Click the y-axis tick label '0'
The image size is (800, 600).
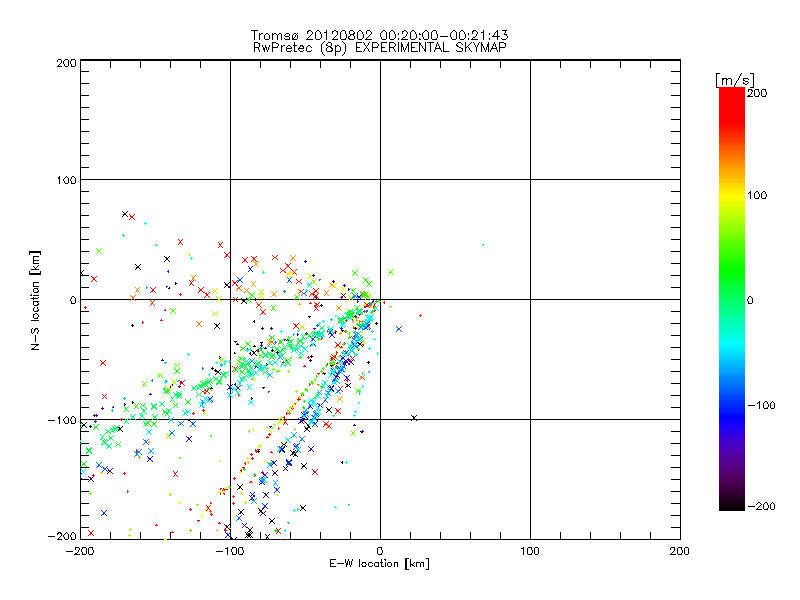pyautogui.click(x=73, y=300)
